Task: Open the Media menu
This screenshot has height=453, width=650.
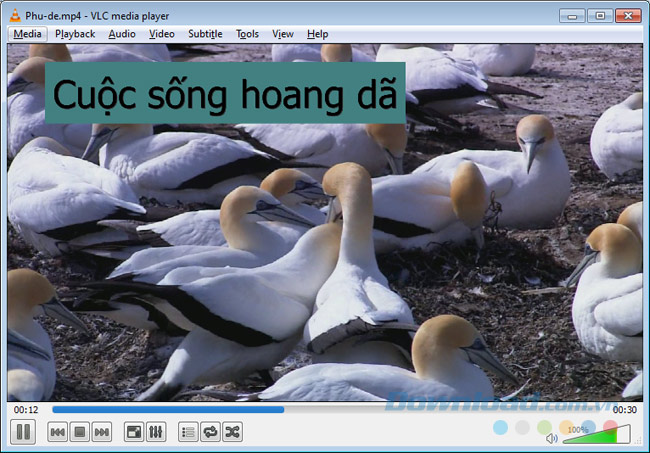Action: pos(27,34)
